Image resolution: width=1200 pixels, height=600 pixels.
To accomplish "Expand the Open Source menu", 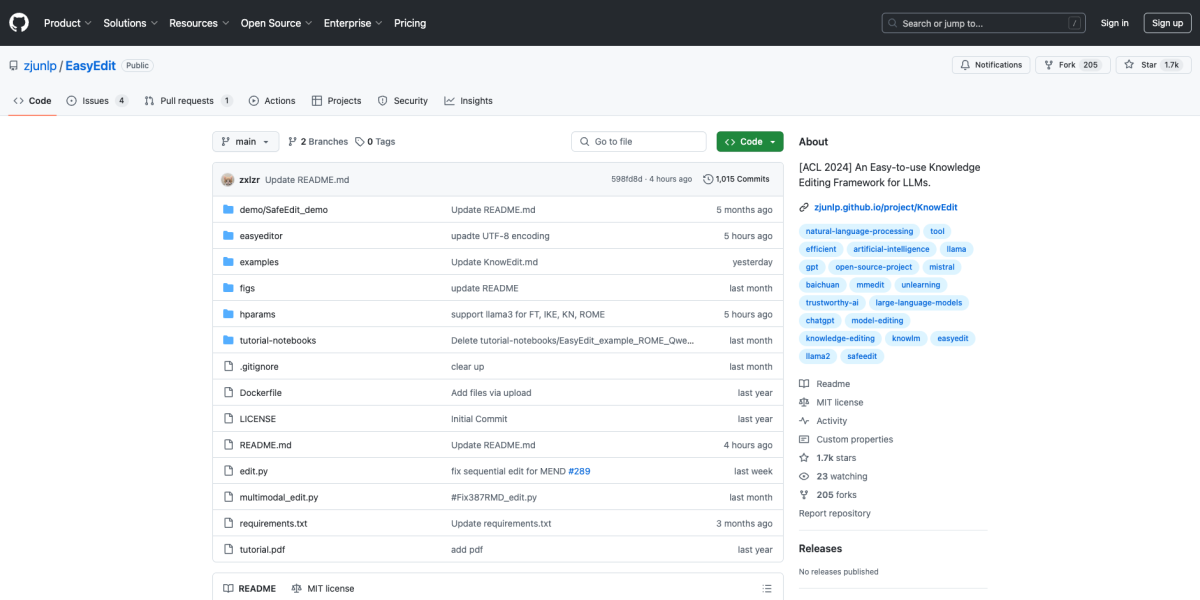I will tap(276, 23).
